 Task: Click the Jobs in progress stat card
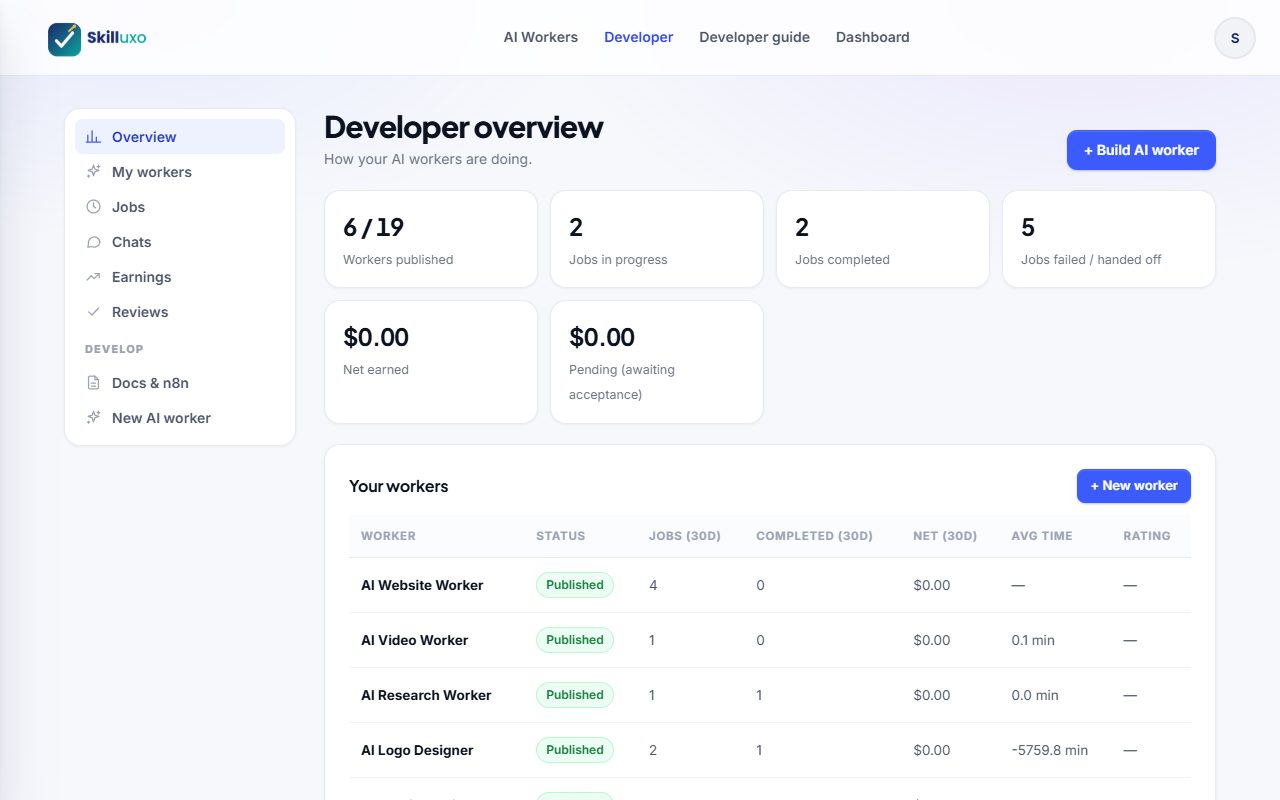click(x=657, y=239)
